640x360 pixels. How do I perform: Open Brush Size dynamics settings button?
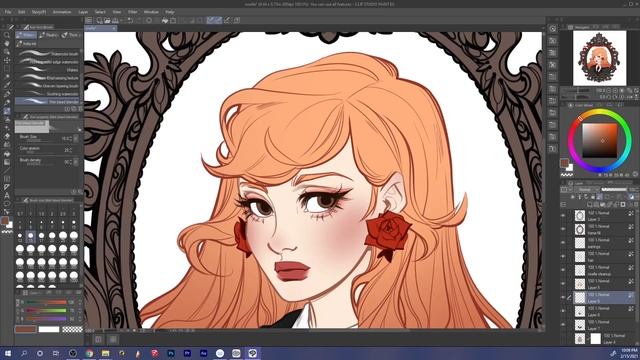(x=76, y=139)
